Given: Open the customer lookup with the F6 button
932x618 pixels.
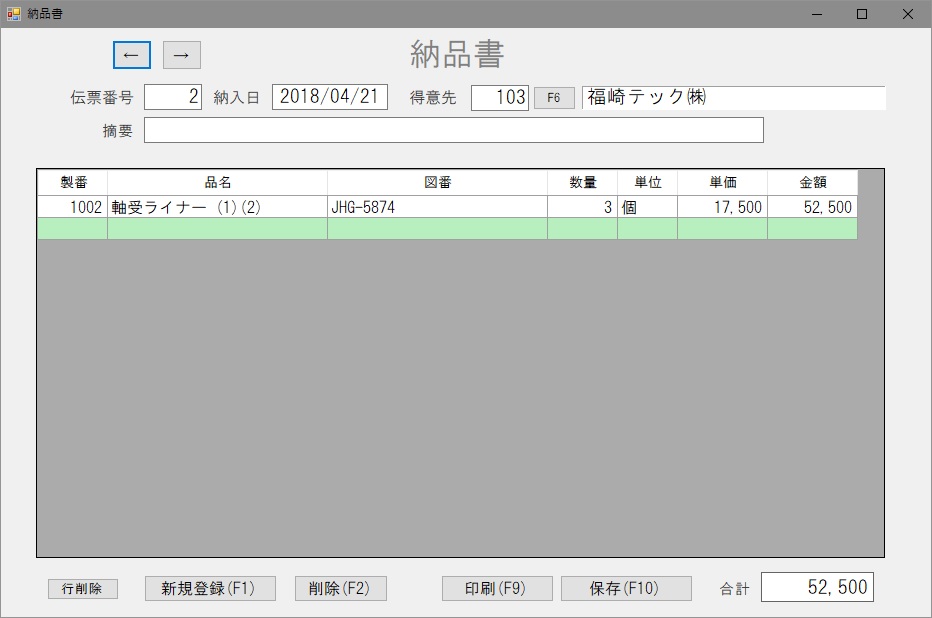Looking at the screenshot, I should (x=554, y=97).
